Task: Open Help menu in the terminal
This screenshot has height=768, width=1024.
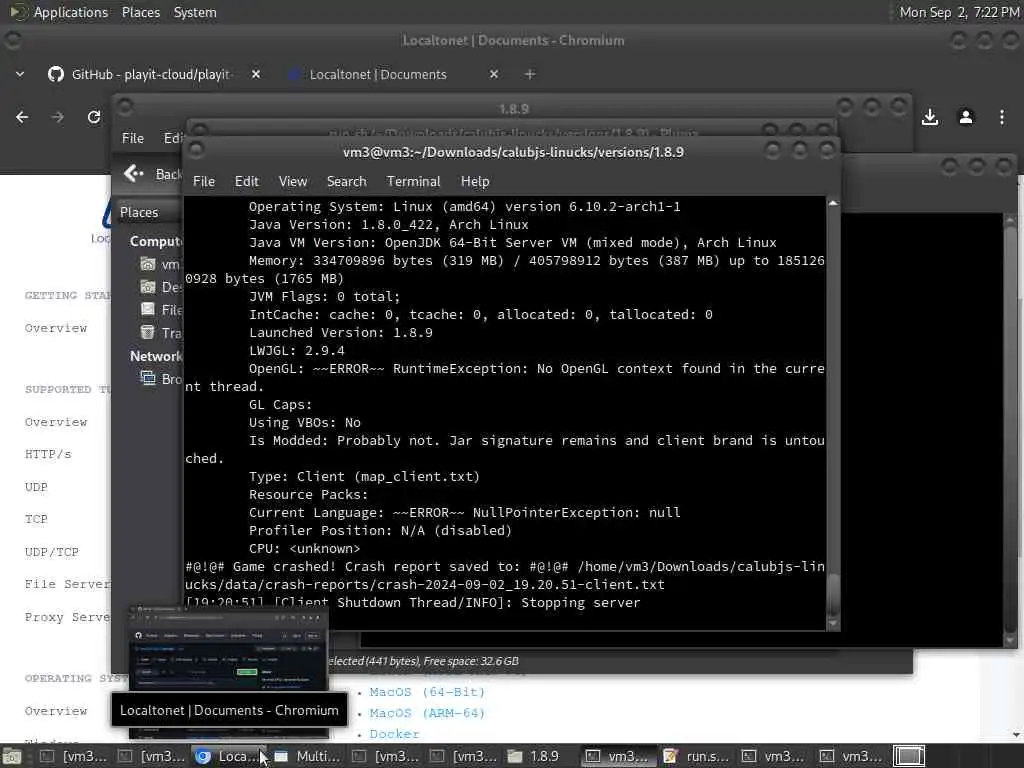Action: (475, 182)
